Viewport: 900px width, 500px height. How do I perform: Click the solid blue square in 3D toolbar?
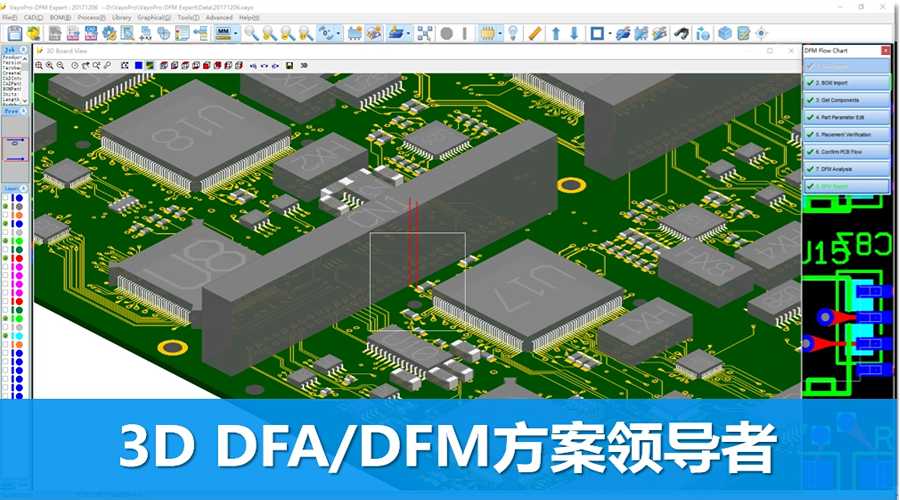pos(138,65)
